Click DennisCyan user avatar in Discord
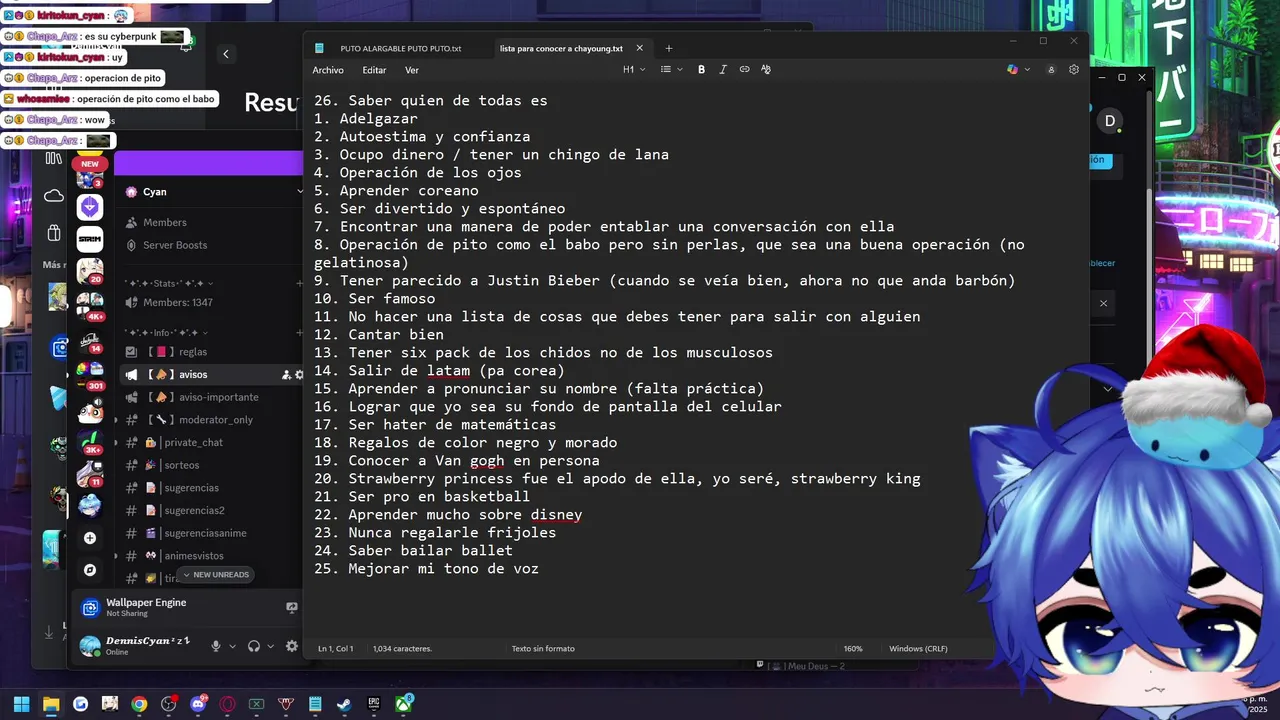 90,646
